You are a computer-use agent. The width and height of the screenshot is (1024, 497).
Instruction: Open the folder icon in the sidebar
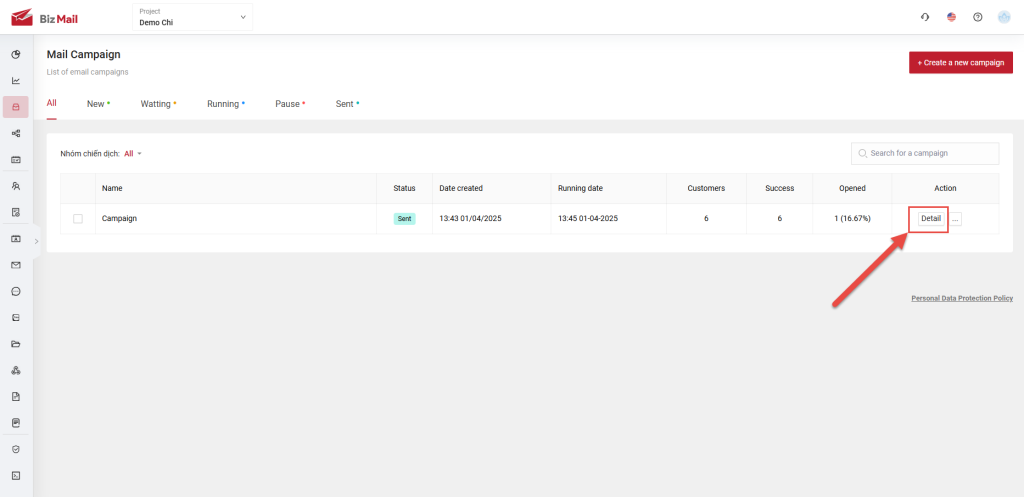16,344
